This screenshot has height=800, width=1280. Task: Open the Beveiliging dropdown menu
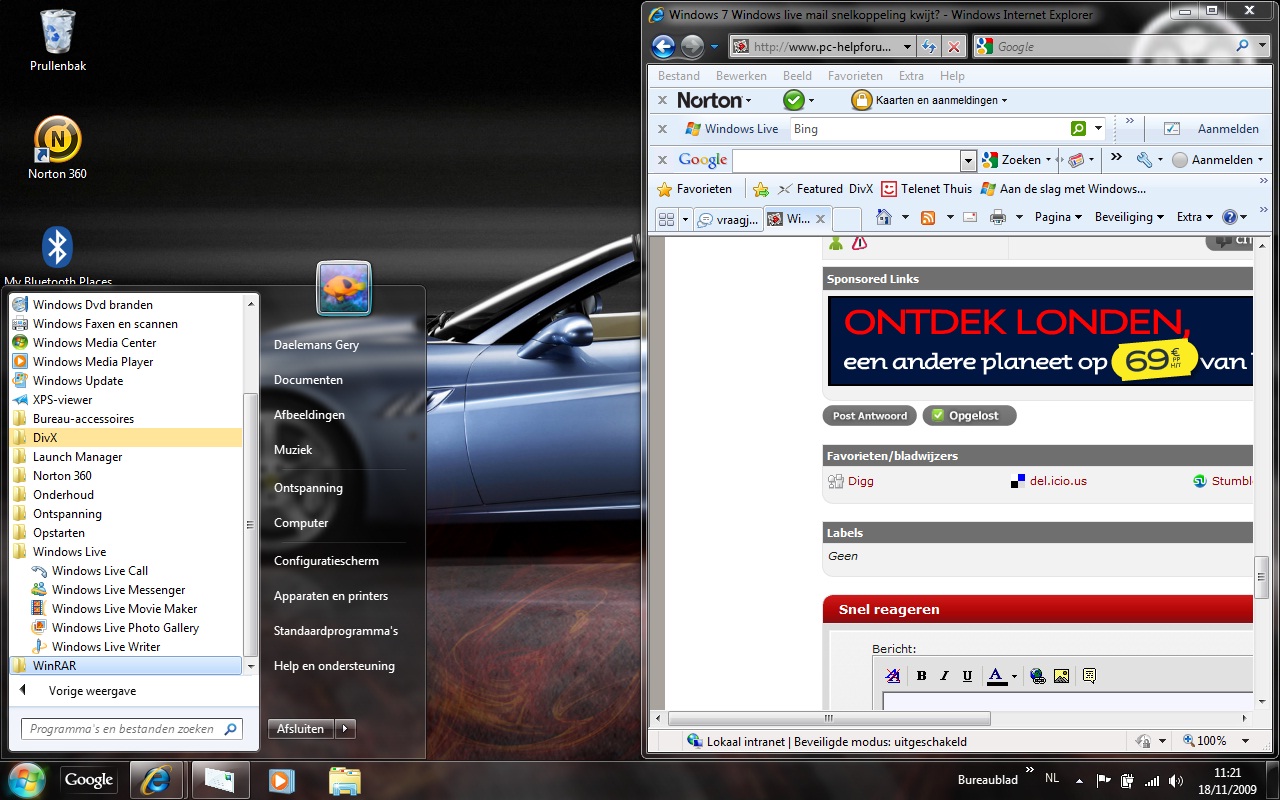[1130, 217]
